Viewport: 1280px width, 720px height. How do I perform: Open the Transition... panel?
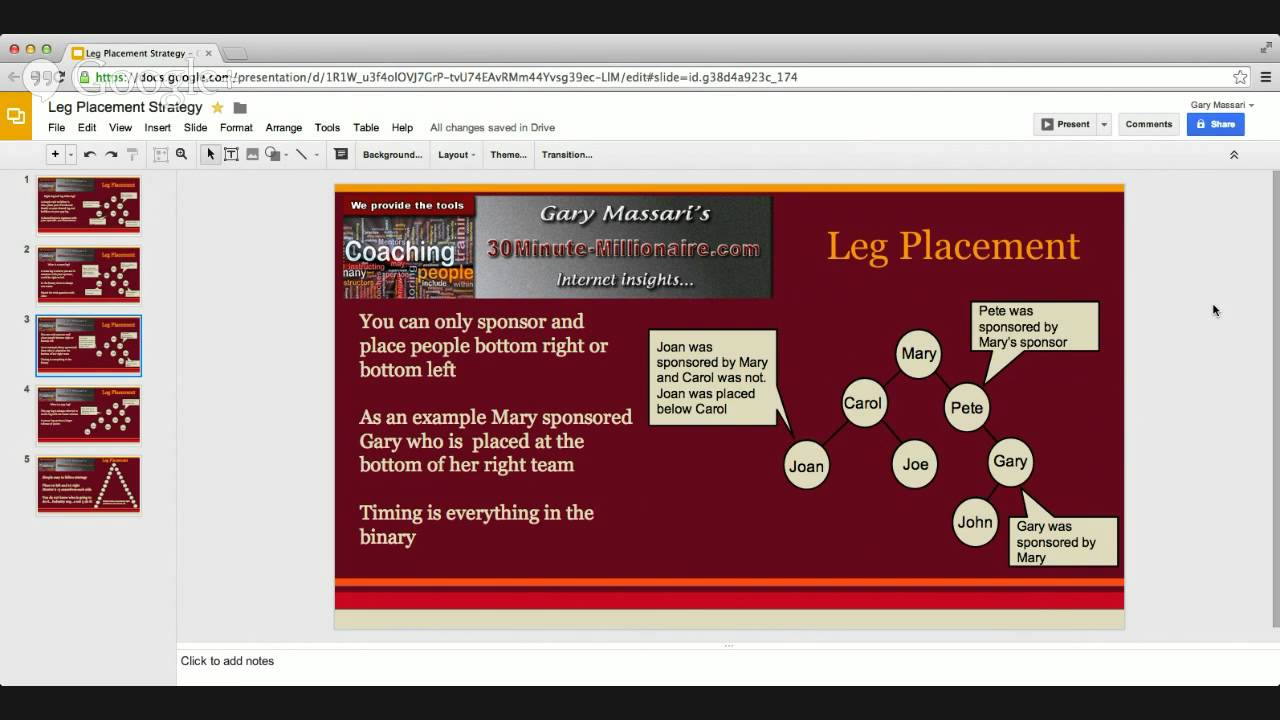567,154
